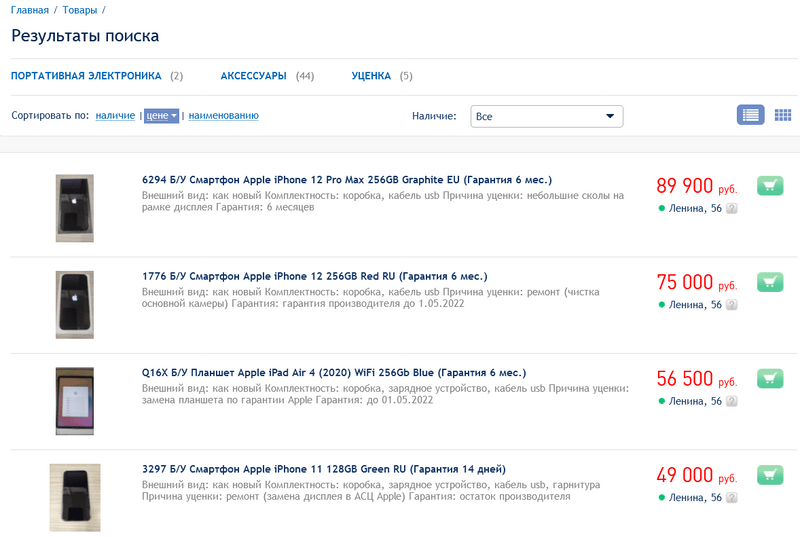Click Ленина, 56 under 89 900 price

pyautogui.click(x=695, y=208)
